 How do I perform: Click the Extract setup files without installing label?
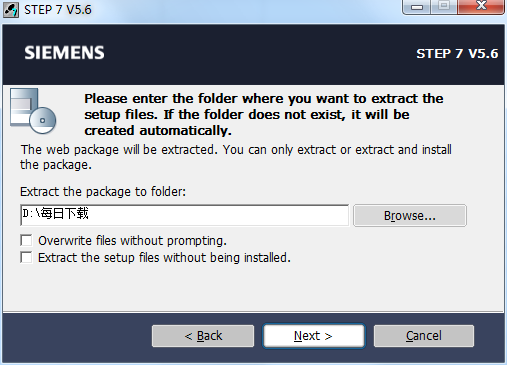click(164, 258)
